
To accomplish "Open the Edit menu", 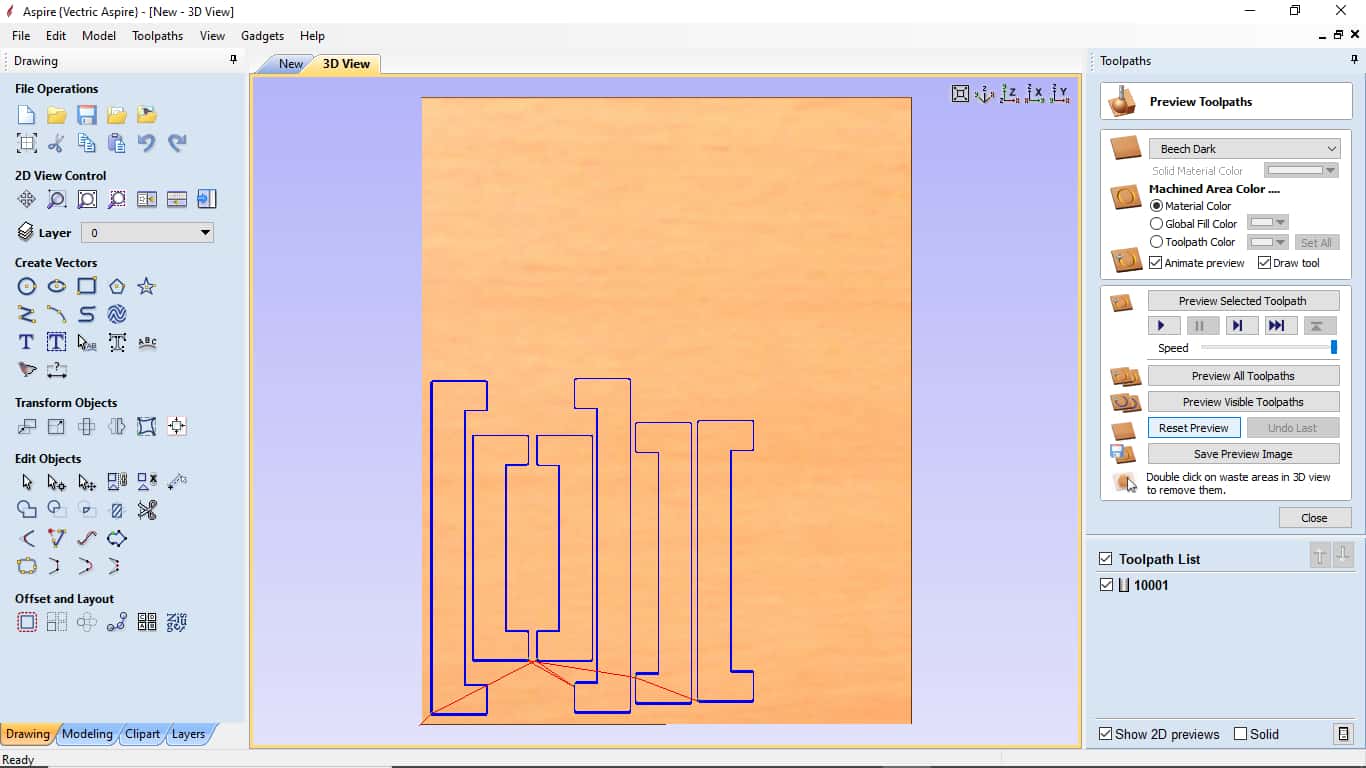I will (56, 36).
